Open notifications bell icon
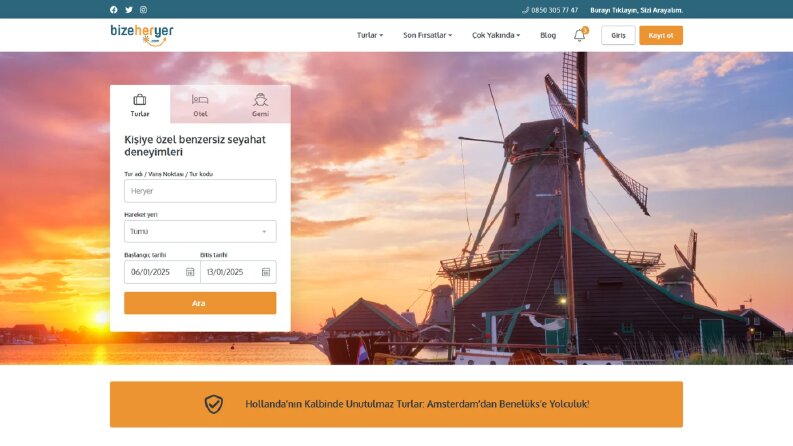The width and height of the screenshot is (793, 446). [x=580, y=35]
